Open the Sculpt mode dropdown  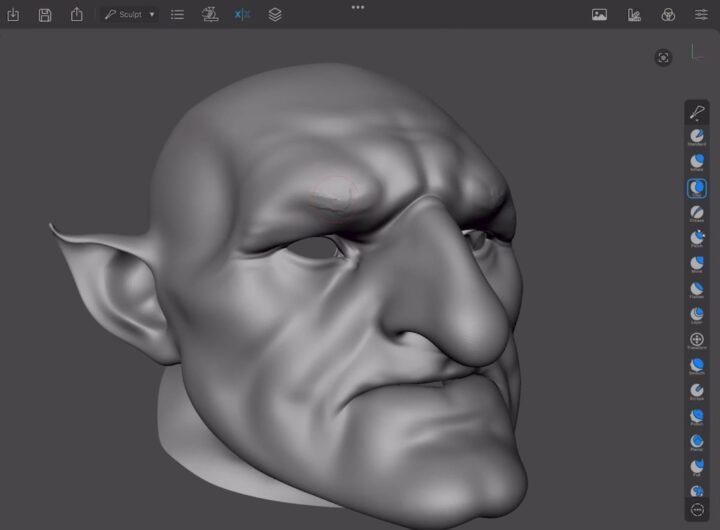point(130,15)
